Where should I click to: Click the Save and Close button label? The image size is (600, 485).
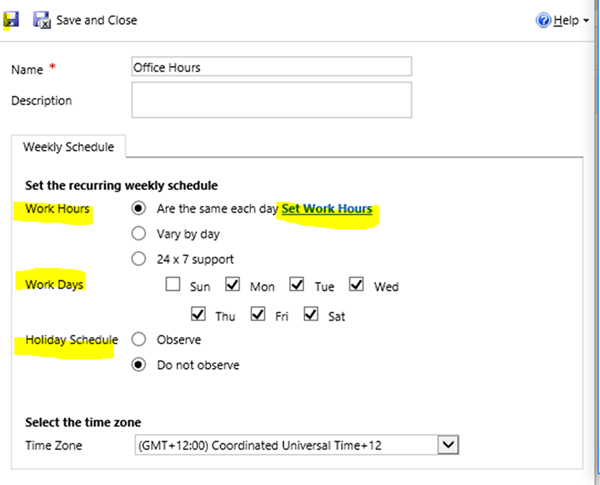click(x=97, y=20)
